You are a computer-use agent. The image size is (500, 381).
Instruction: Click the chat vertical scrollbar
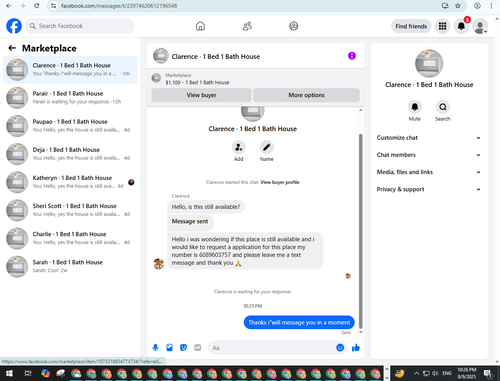360,230
